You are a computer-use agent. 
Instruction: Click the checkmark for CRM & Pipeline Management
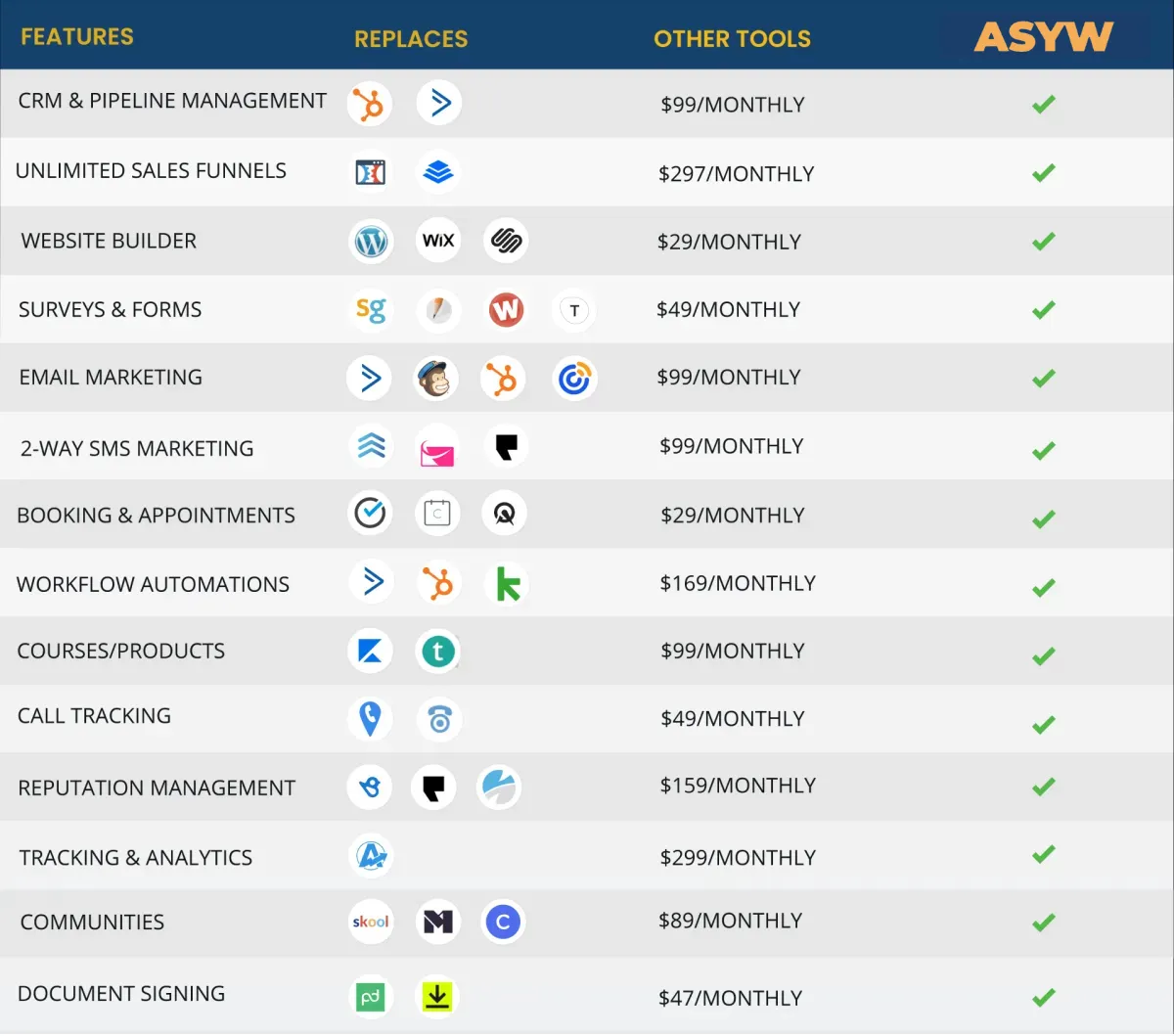[1044, 104]
